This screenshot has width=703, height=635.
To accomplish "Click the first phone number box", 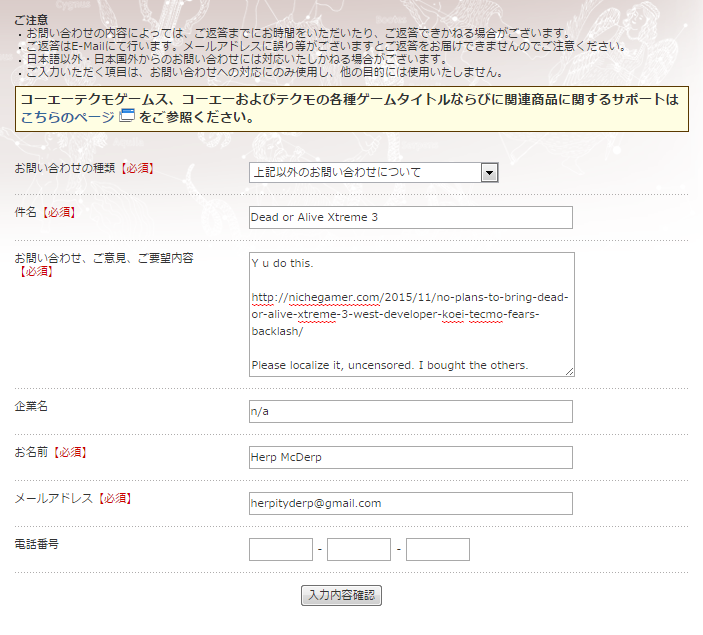I will 281,549.
